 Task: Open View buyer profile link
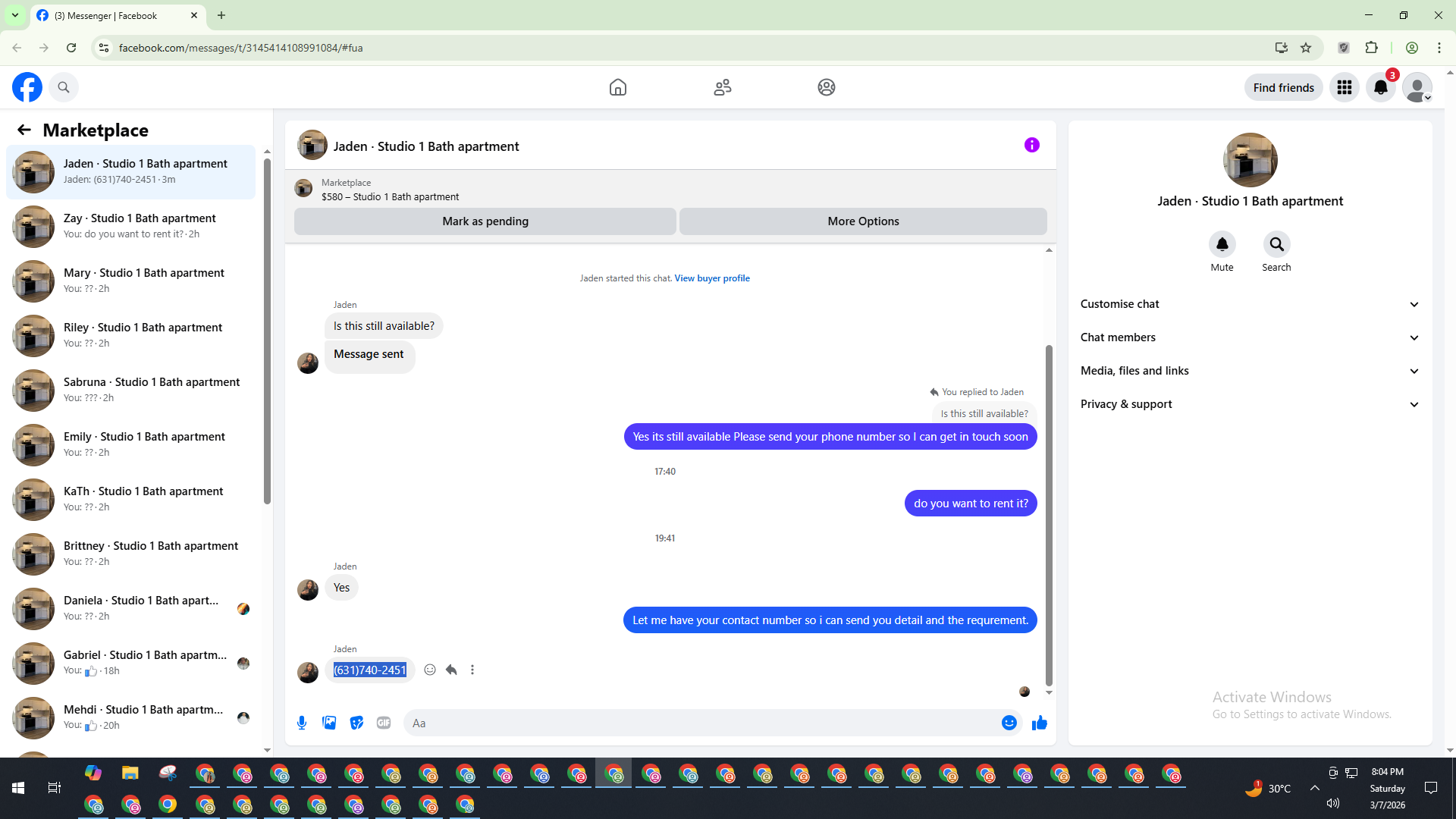(712, 278)
